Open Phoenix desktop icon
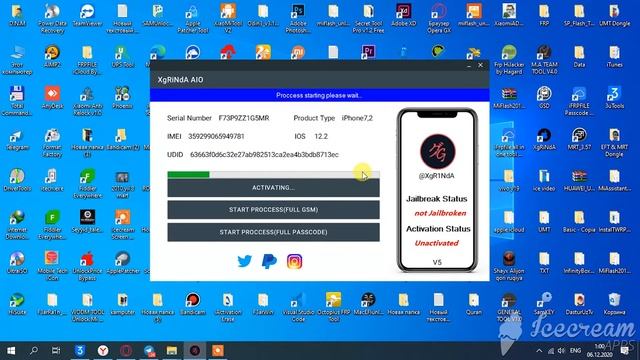640x360 pixels. (x=122, y=98)
